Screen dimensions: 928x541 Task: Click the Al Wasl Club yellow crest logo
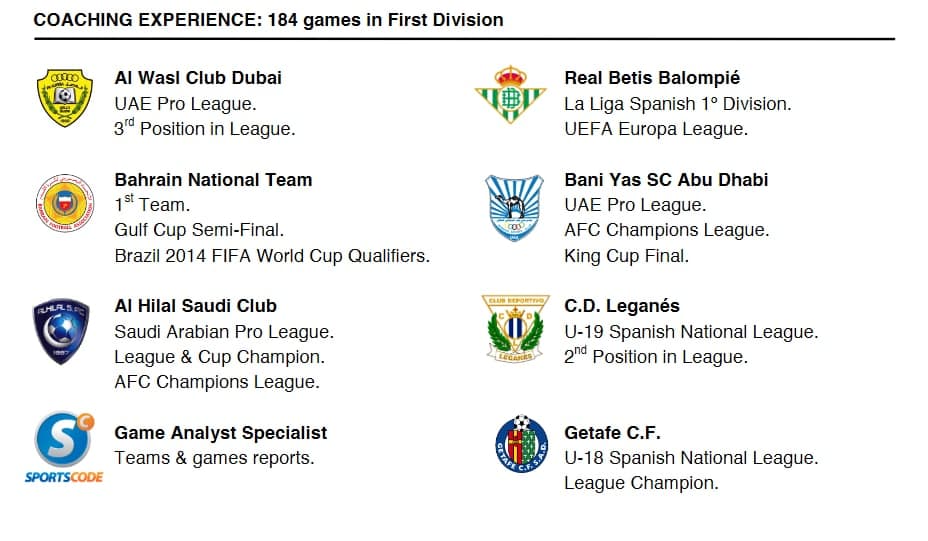pos(65,98)
